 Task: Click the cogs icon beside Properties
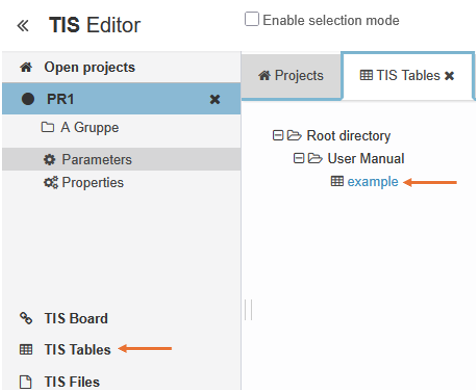[x=51, y=182]
